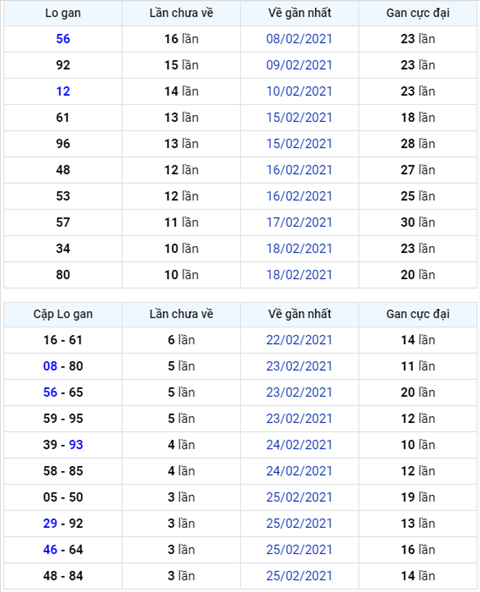The height and width of the screenshot is (592, 480).
Task: Open the 18/02/2021 date for 80
Action: (x=299, y=275)
